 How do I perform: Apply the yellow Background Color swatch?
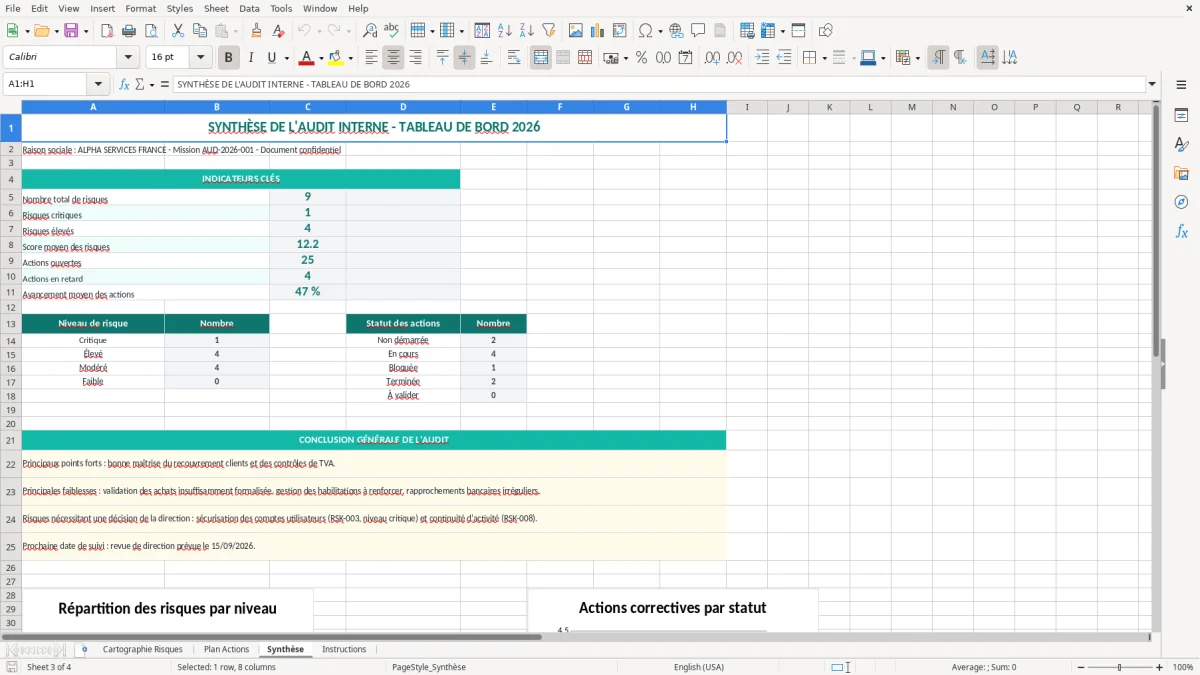[336, 58]
